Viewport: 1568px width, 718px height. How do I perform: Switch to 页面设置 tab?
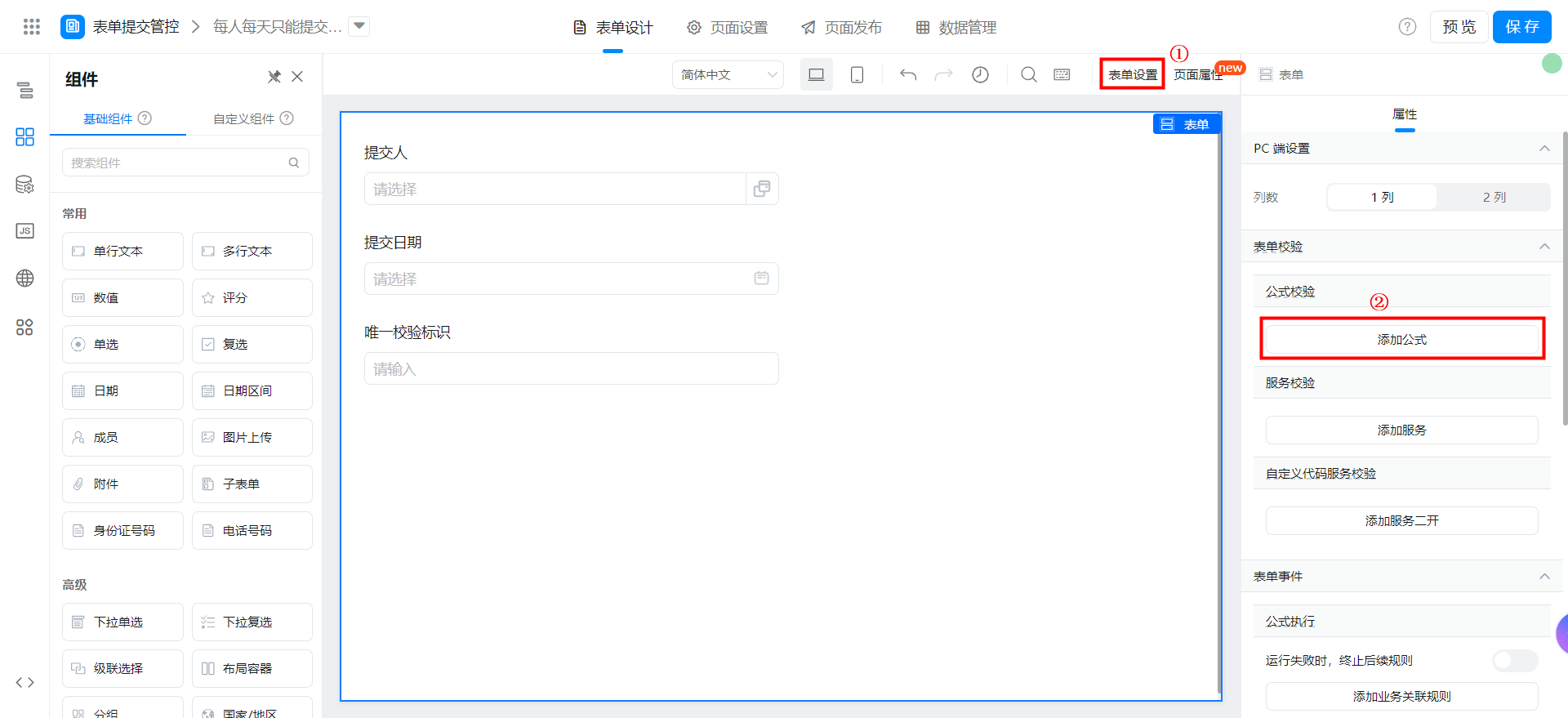tap(728, 28)
